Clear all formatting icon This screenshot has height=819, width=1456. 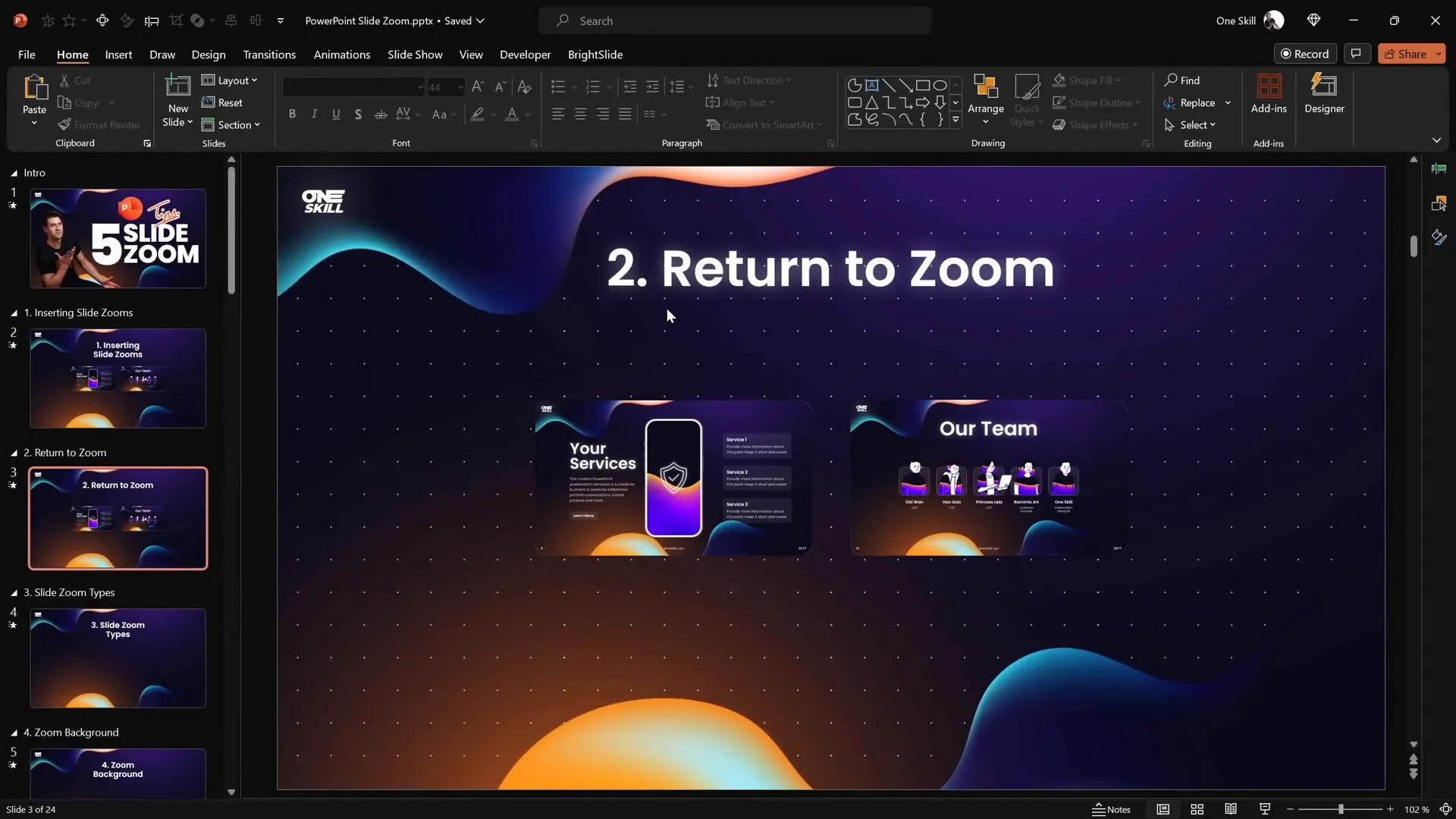524,87
